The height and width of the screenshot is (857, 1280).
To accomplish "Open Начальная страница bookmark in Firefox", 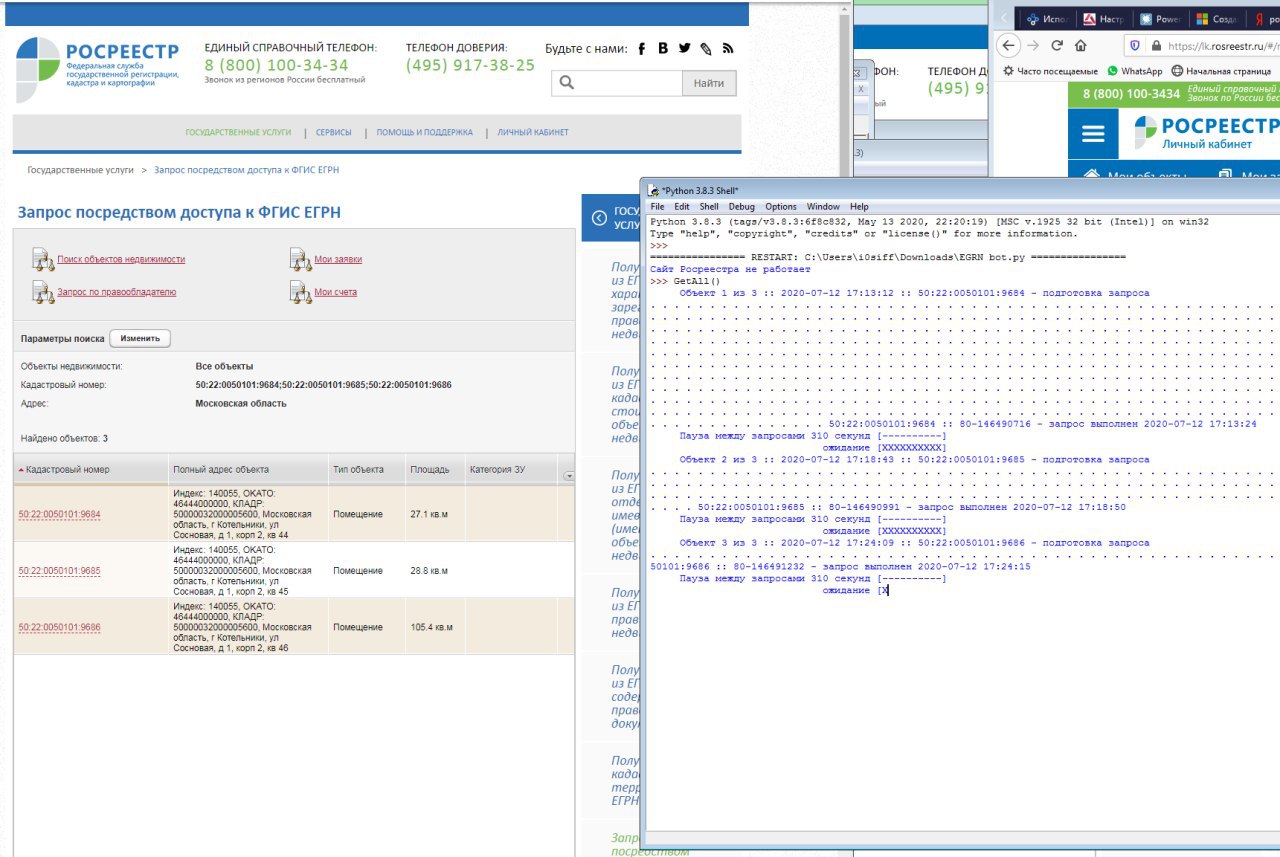I will click(x=1221, y=71).
